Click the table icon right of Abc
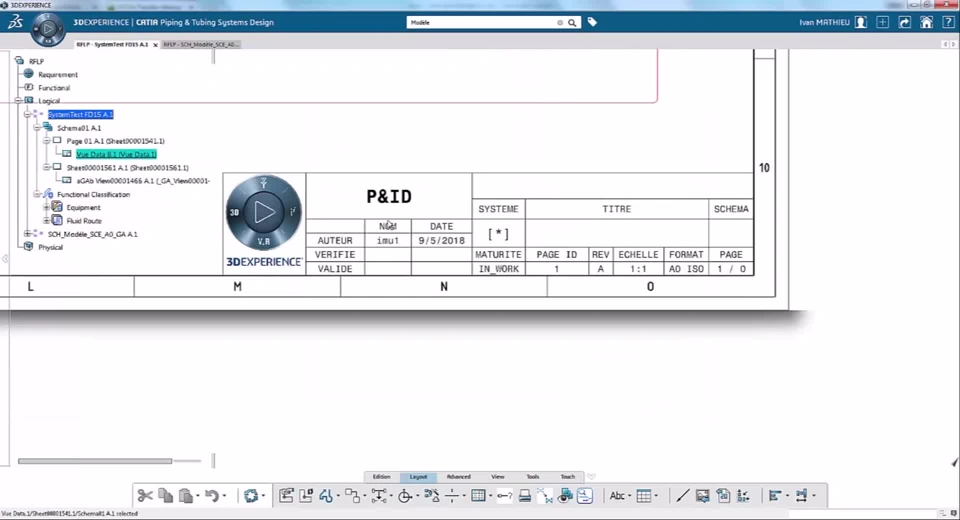The height and width of the screenshot is (520, 960). [643, 496]
